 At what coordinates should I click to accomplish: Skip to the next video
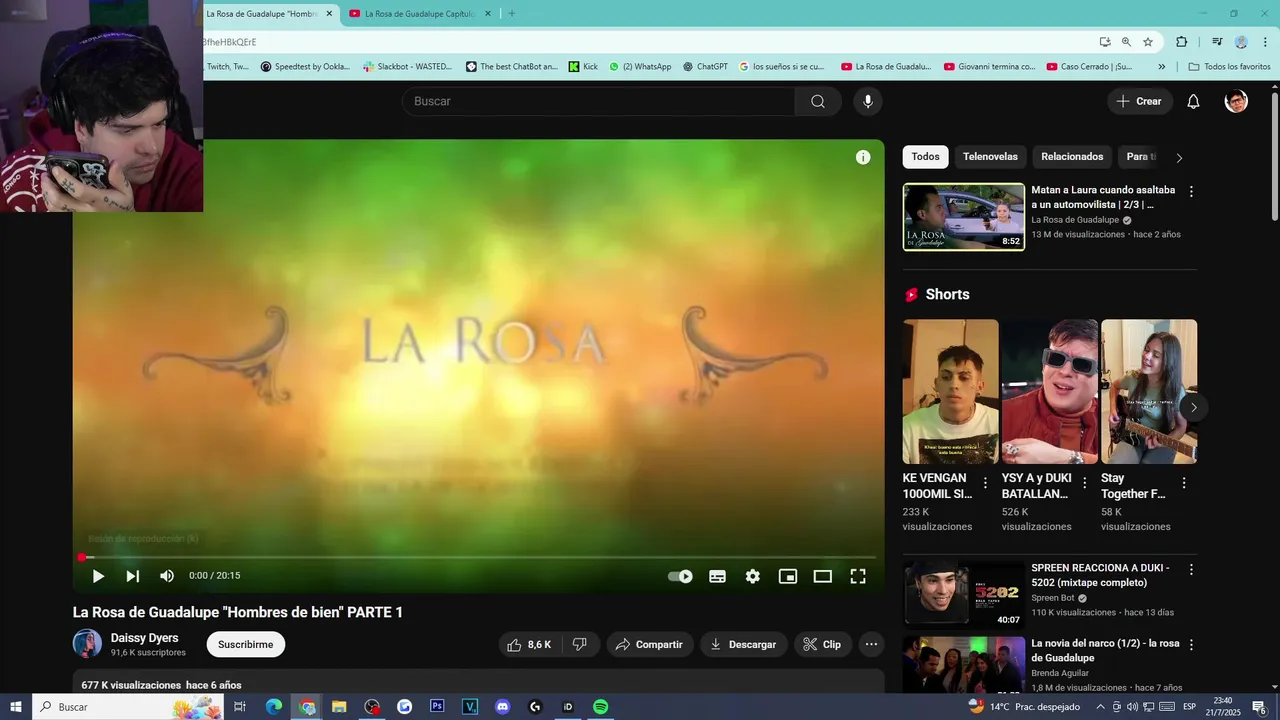point(132,576)
